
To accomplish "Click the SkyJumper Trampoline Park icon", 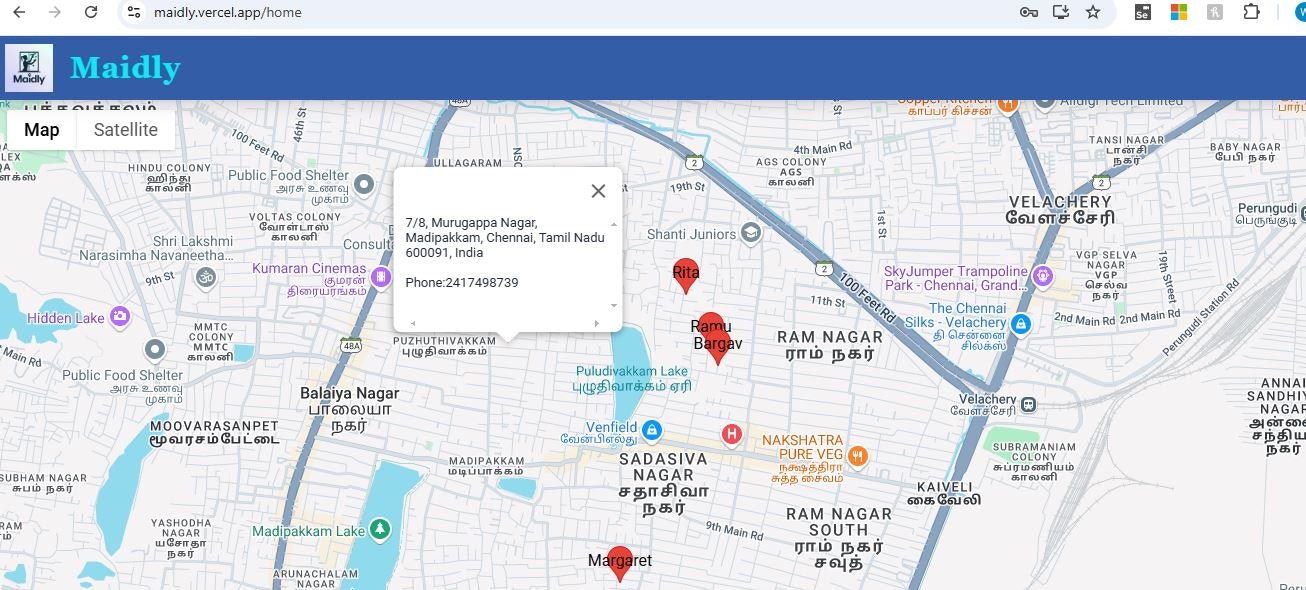I will (1042, 274).
